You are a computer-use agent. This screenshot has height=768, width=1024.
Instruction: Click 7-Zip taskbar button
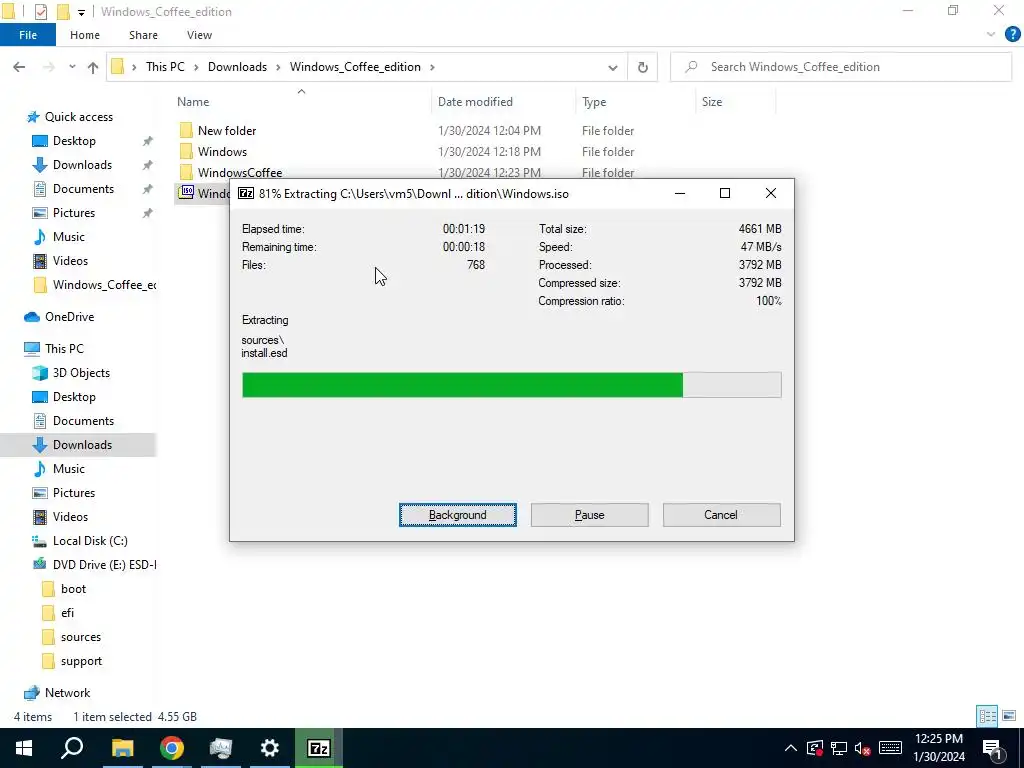(x=318, y=748)
